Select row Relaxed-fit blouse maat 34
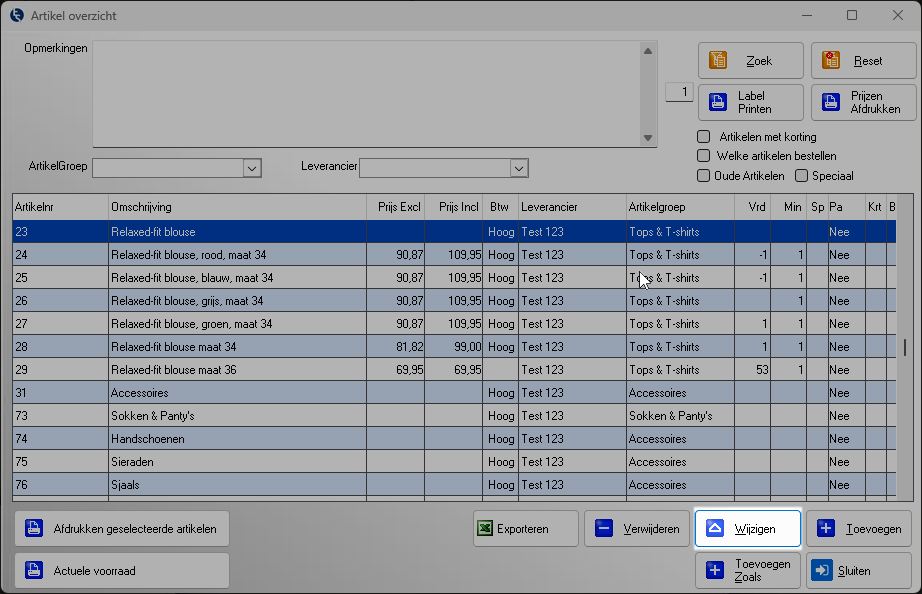The image size is (922, 594). pyautogui.click(x=454, y=346)
